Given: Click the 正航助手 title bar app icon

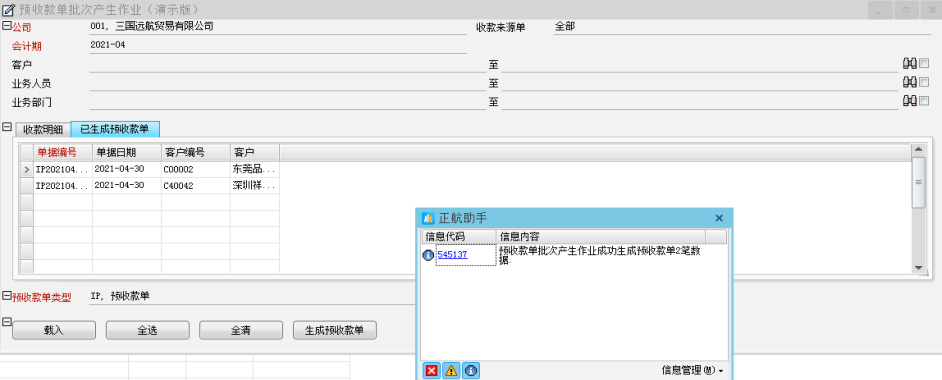Looking at the screenshot, I should pos(428,218).
